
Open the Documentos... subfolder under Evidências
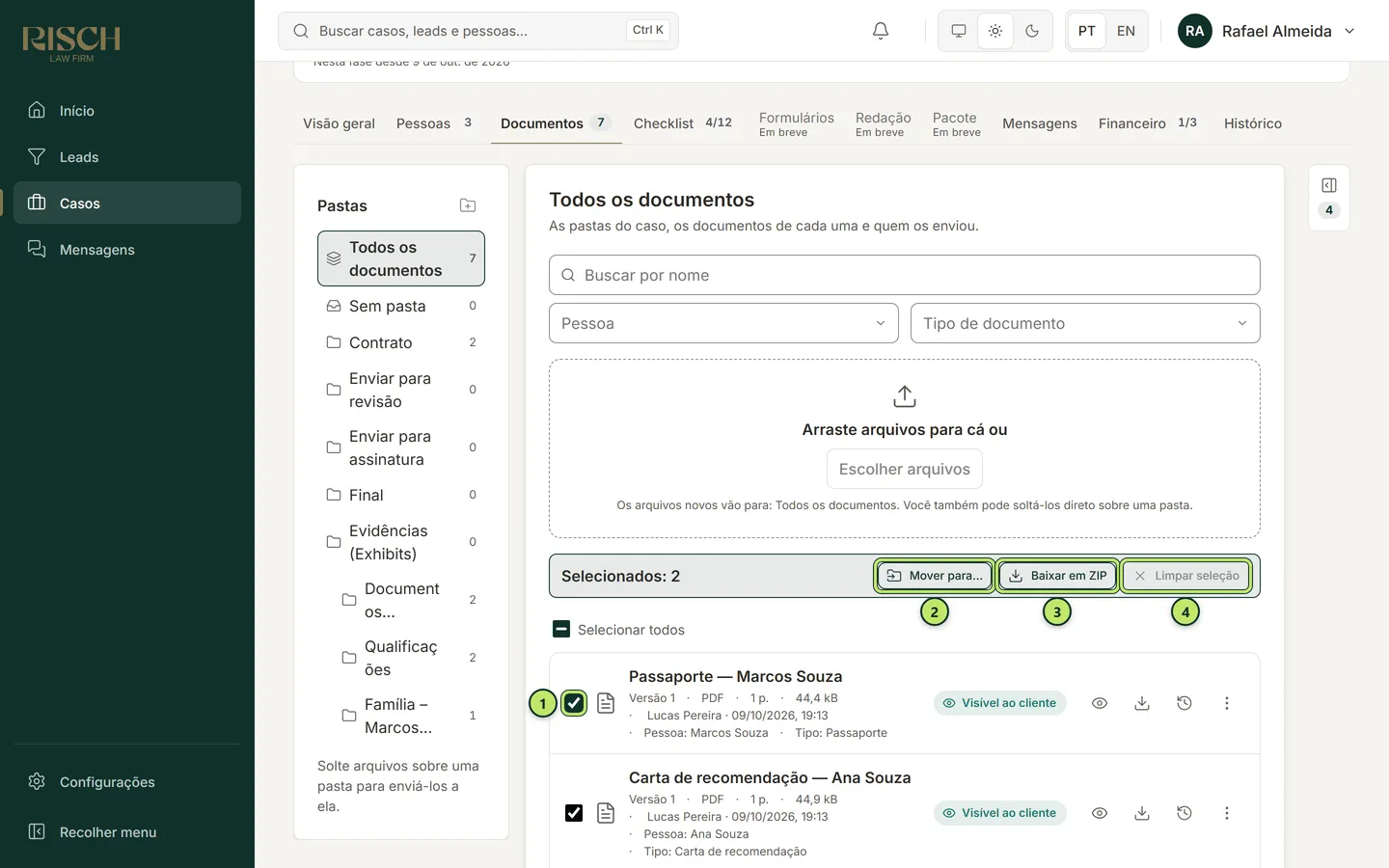[409, 600]
